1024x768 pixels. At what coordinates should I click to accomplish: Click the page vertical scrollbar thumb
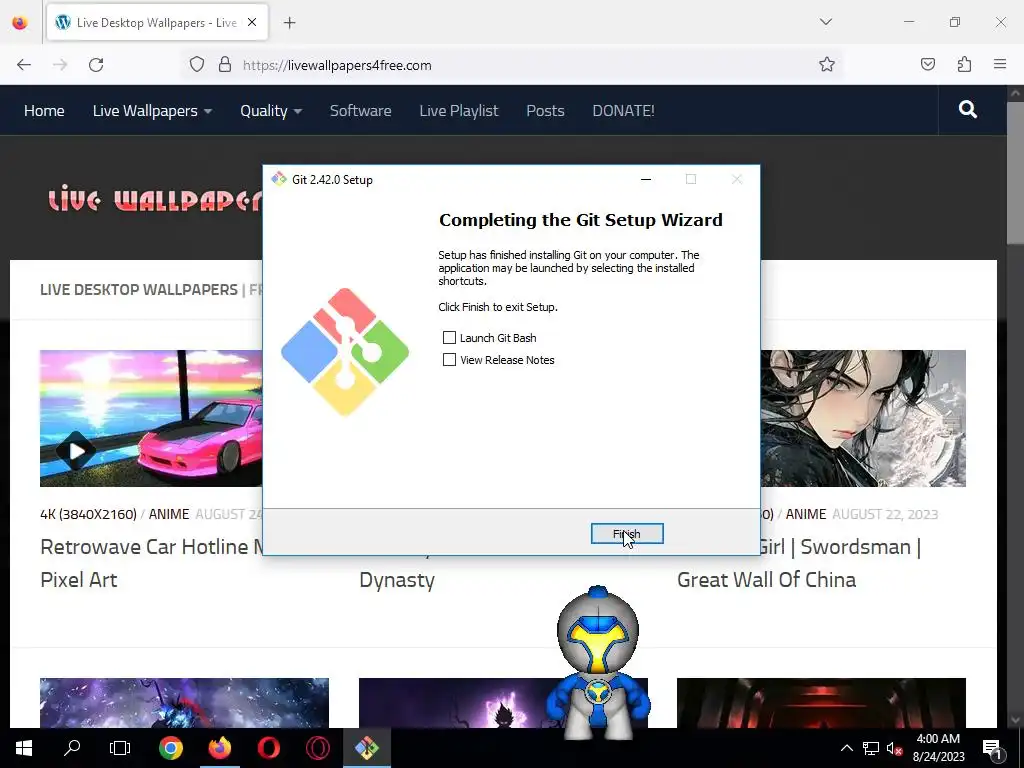(1015, 173)
